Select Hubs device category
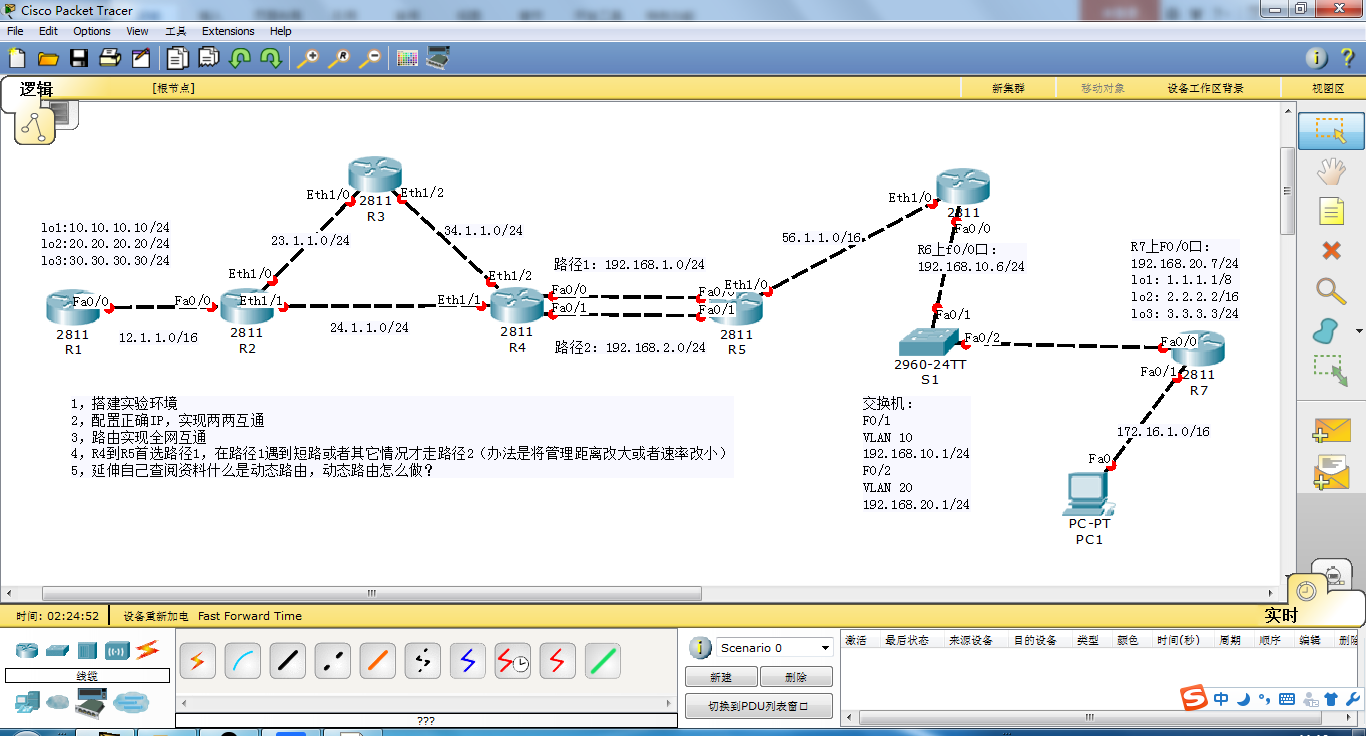Viewport: 1366px width, 736px height. 87,651
